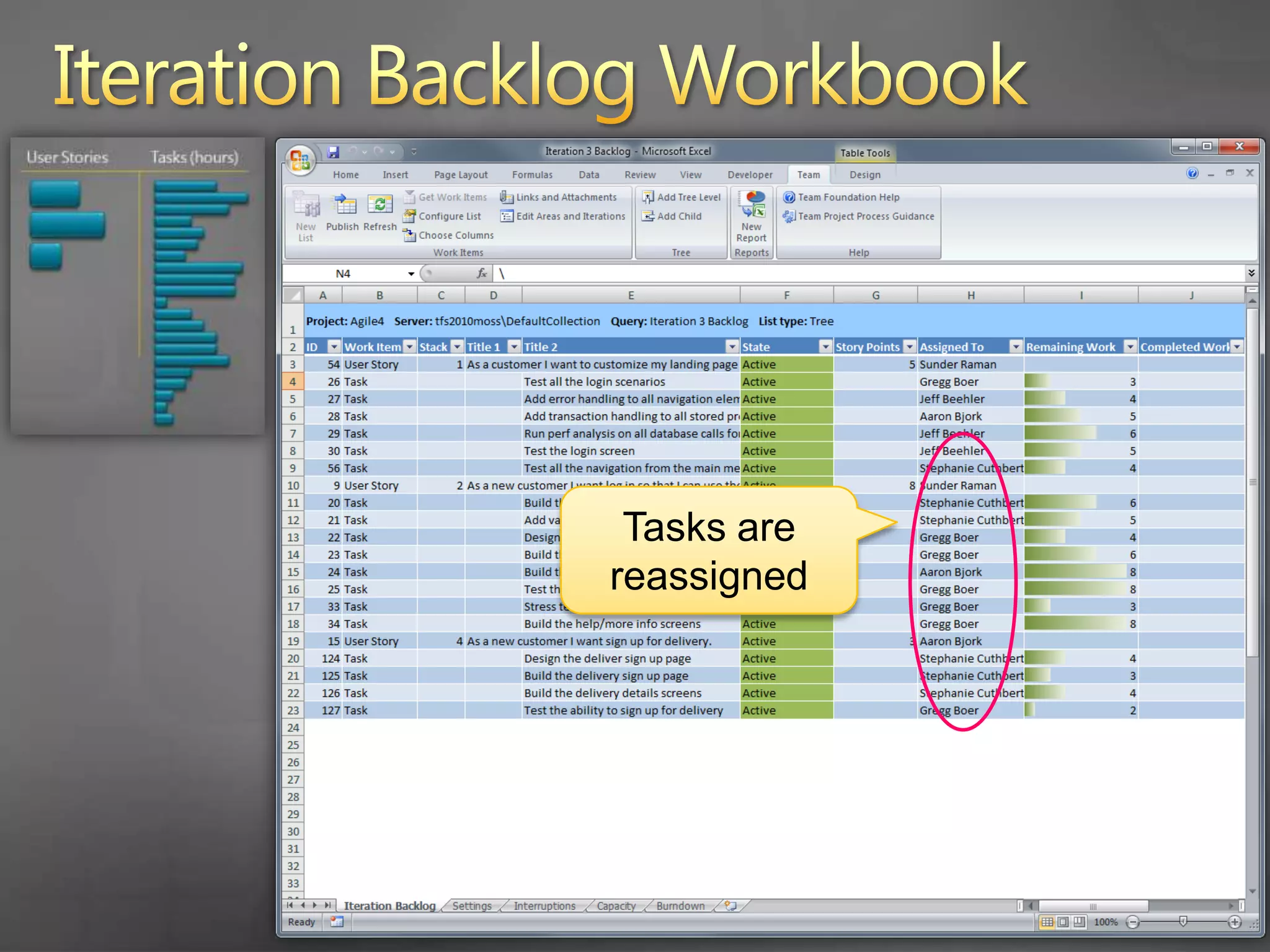Image resolution: width=1270 pixels, height=952 pixels.
Task: Click zoom in plus button
Action: tap(1235, 922)
